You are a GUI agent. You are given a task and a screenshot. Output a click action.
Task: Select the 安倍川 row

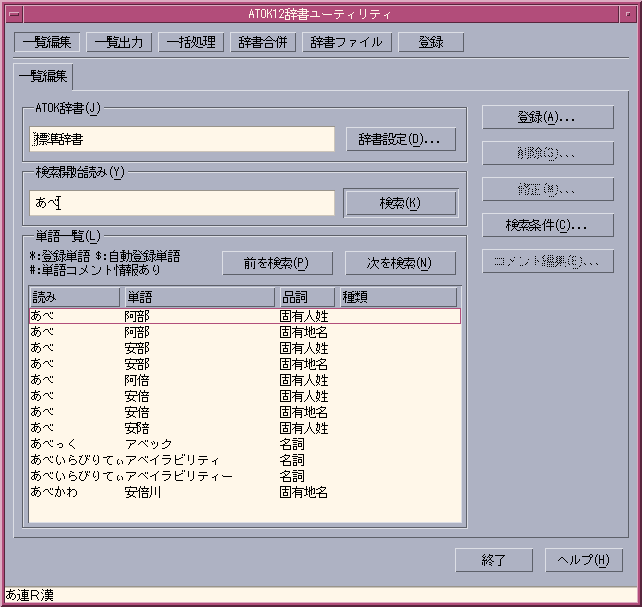(x=245, y=492)
